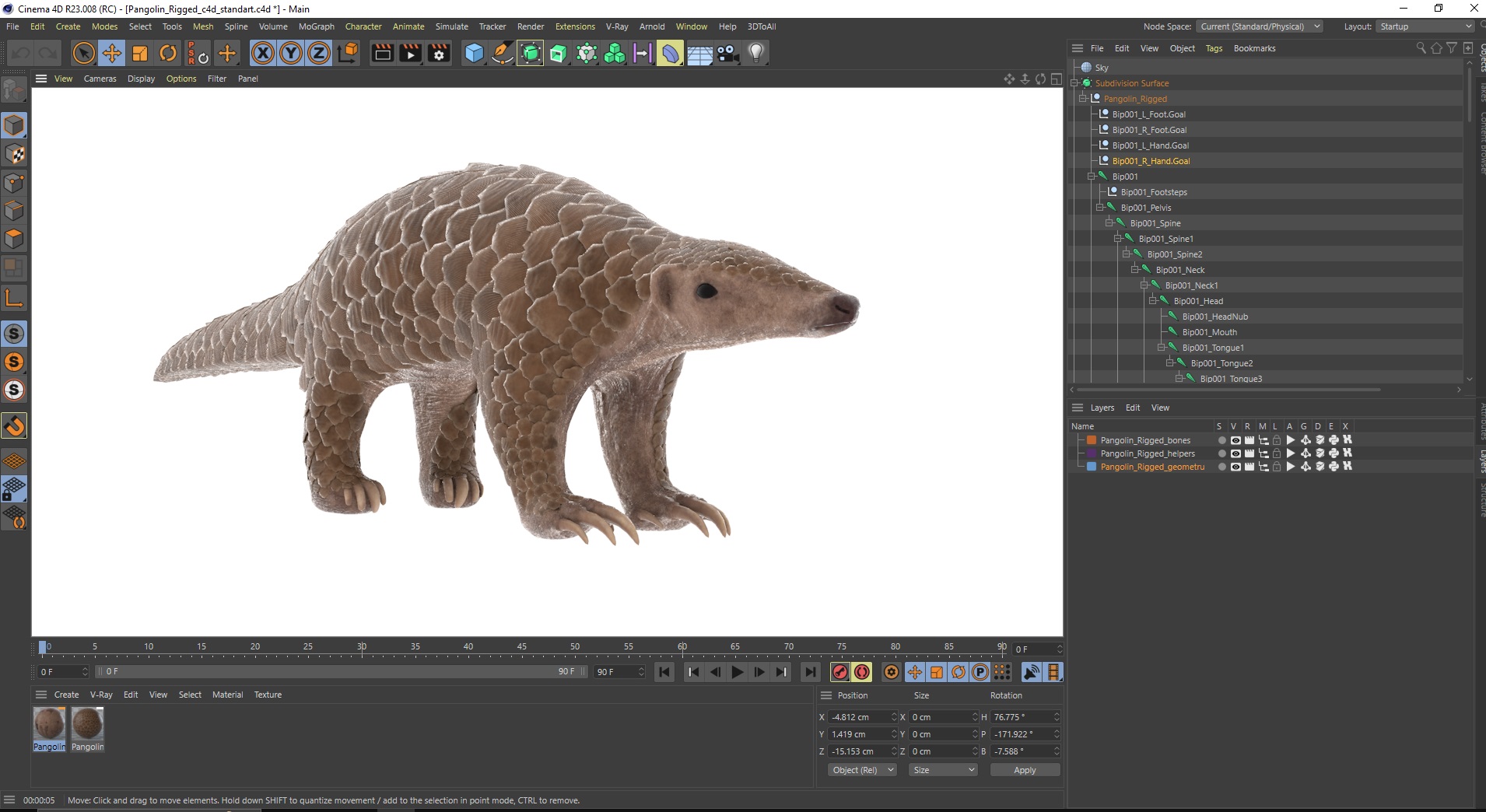The image size is (1486, 812).
Task: Open Layers panel Edit menu
Action: coord(1133,408)
